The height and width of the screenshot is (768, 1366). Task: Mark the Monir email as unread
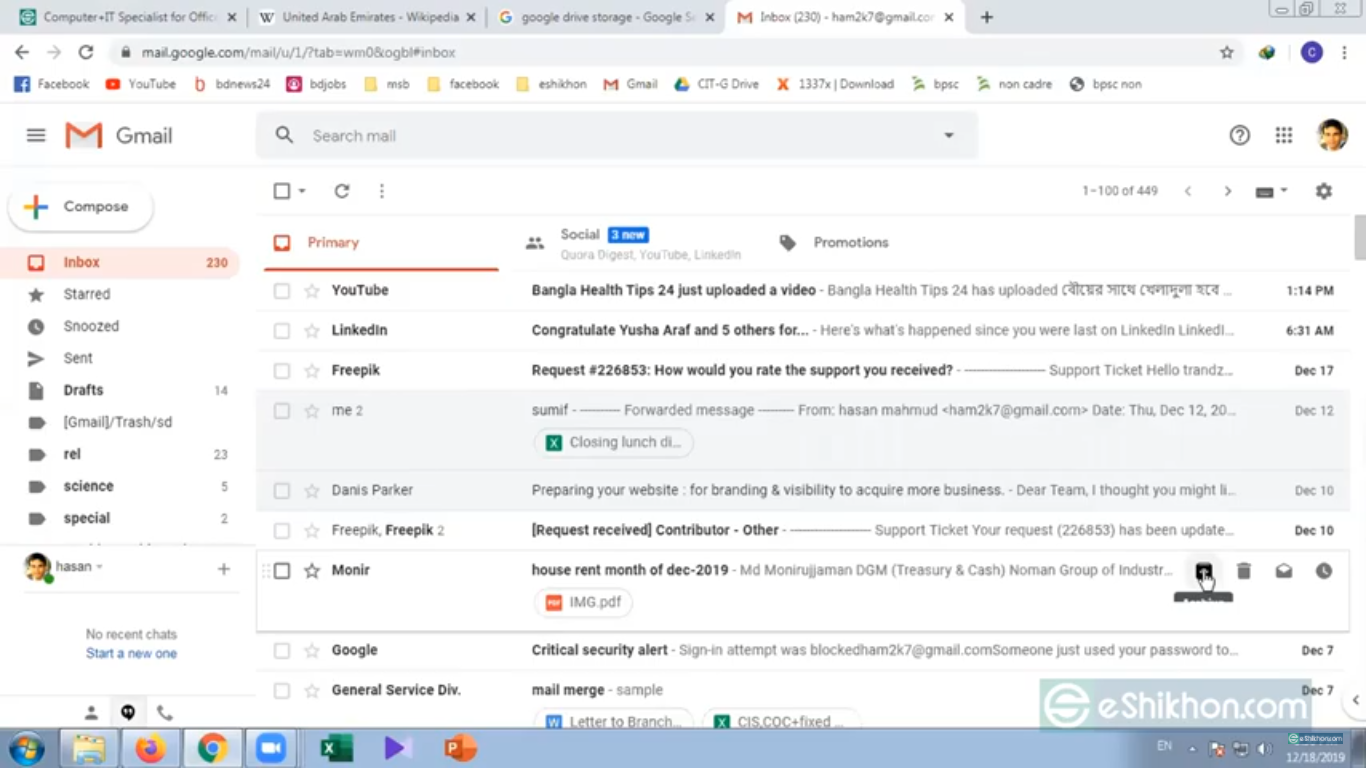[x=1284, y=571]
